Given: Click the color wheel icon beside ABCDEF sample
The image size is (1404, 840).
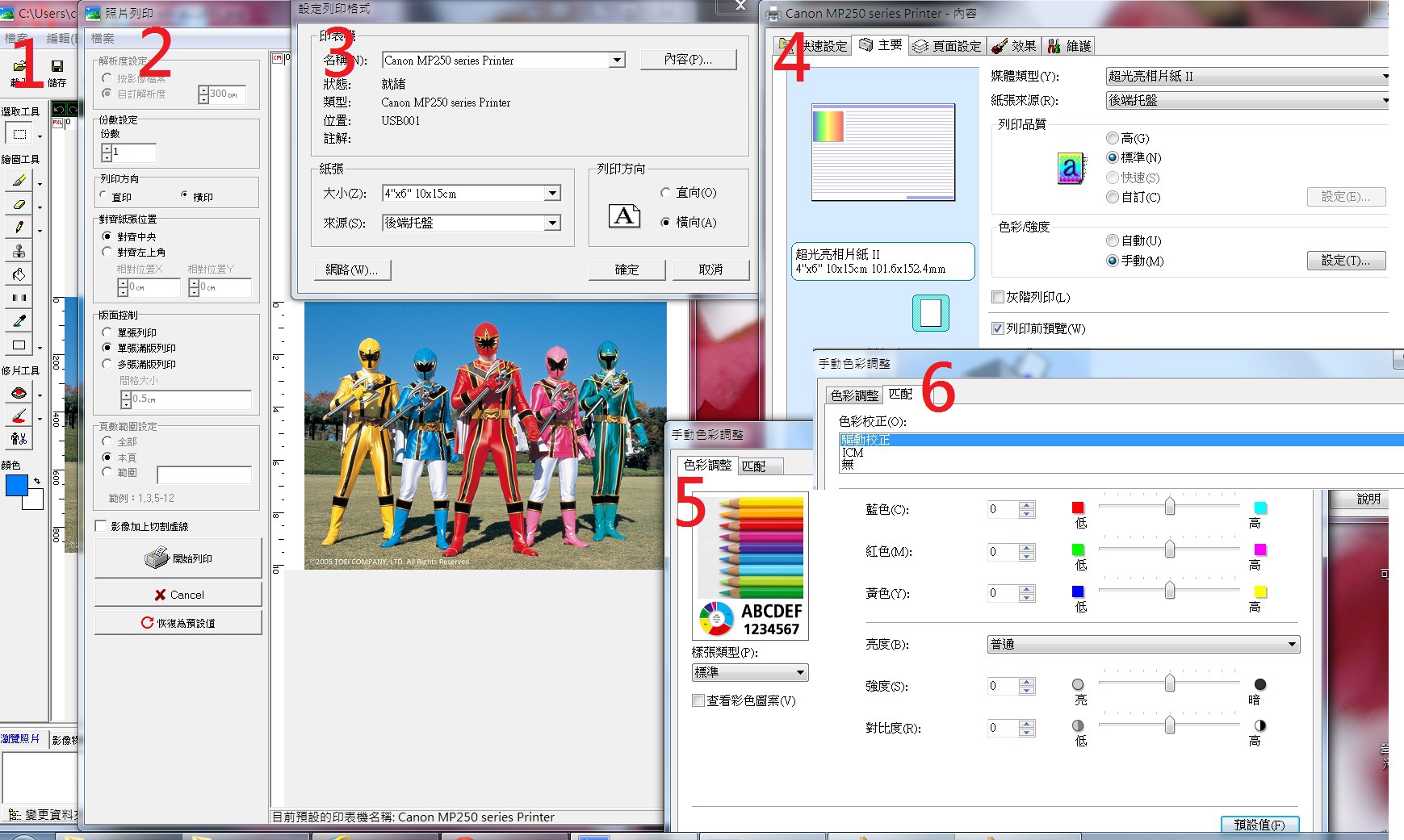Looking at the screenshot, I should pos(715,619).
